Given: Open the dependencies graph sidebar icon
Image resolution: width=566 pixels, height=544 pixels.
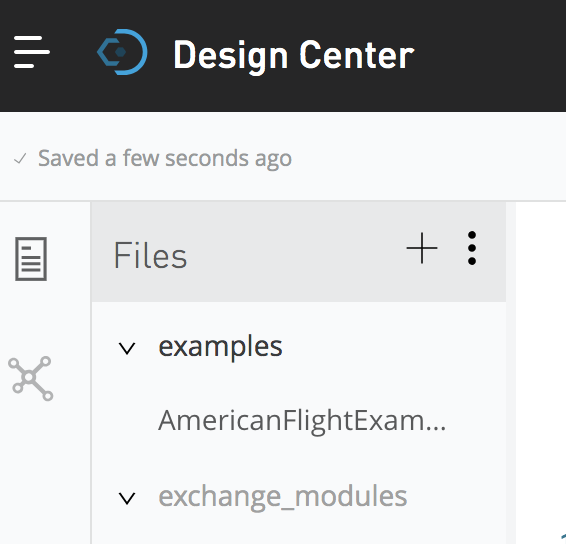Looking at the screenshot, I should (31, 378).
